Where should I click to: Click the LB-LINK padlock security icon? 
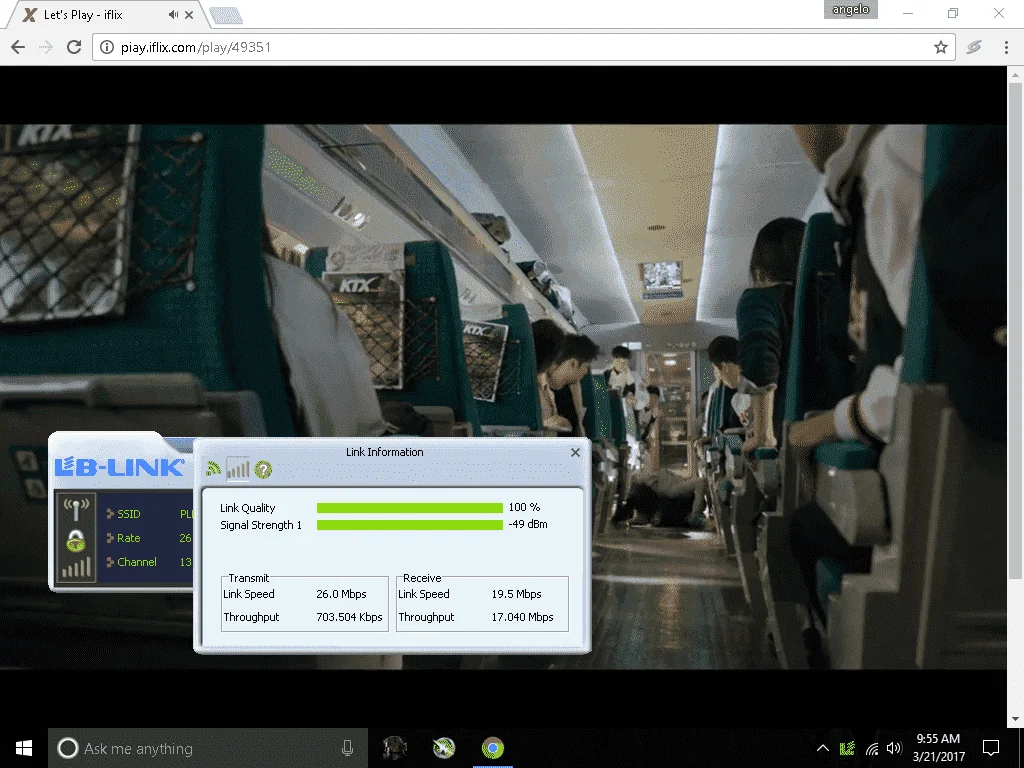point(76,541)
